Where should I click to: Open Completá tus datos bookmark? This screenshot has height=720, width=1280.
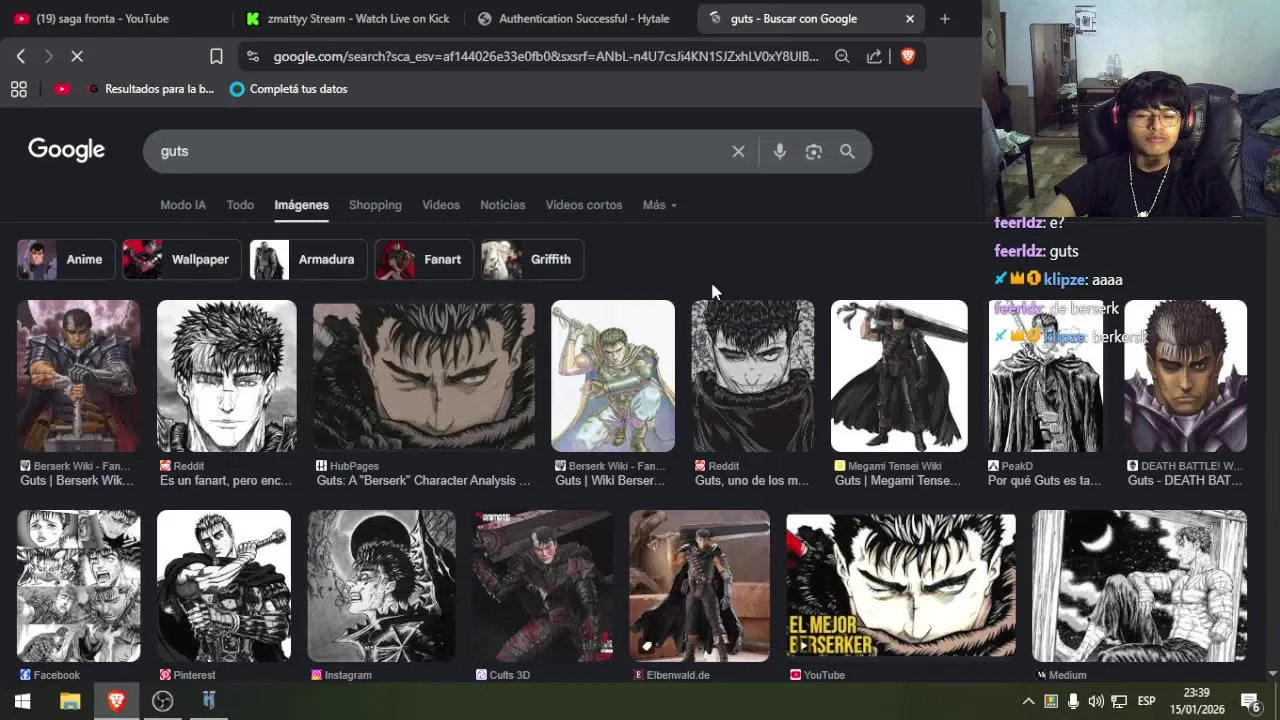(288, 89)
